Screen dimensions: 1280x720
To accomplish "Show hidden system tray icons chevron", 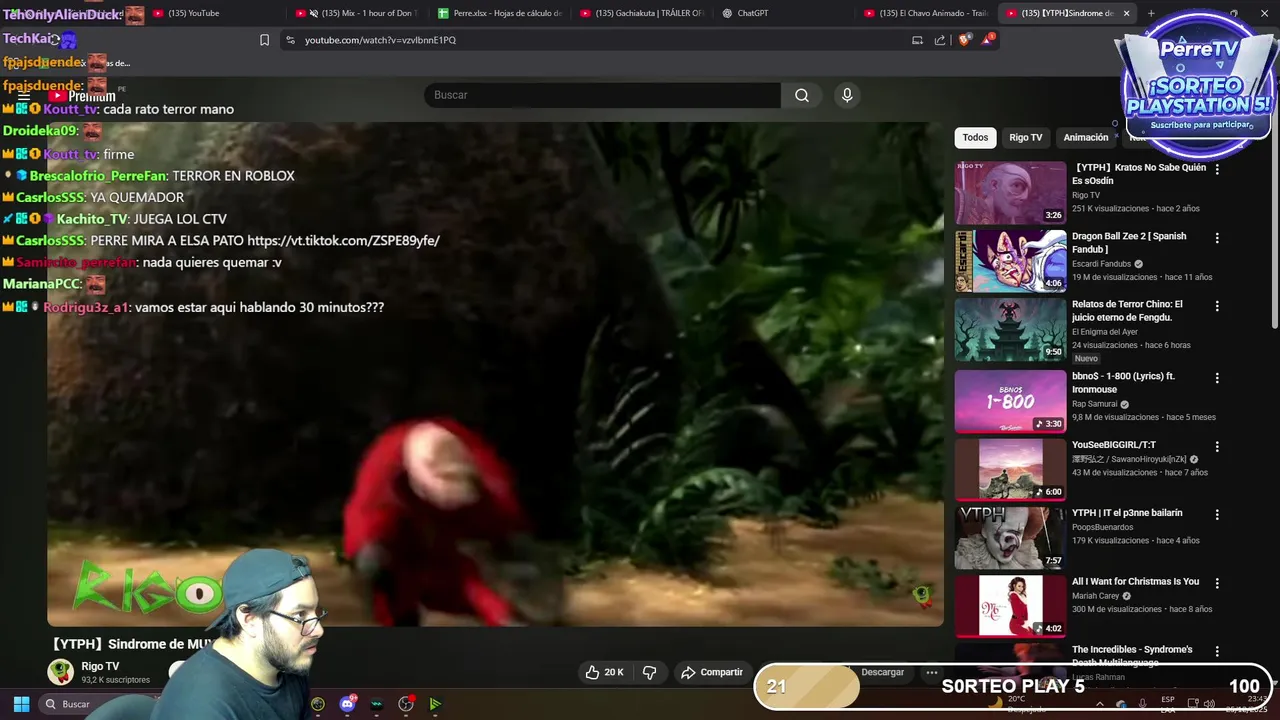I will tap(1101, 704).
